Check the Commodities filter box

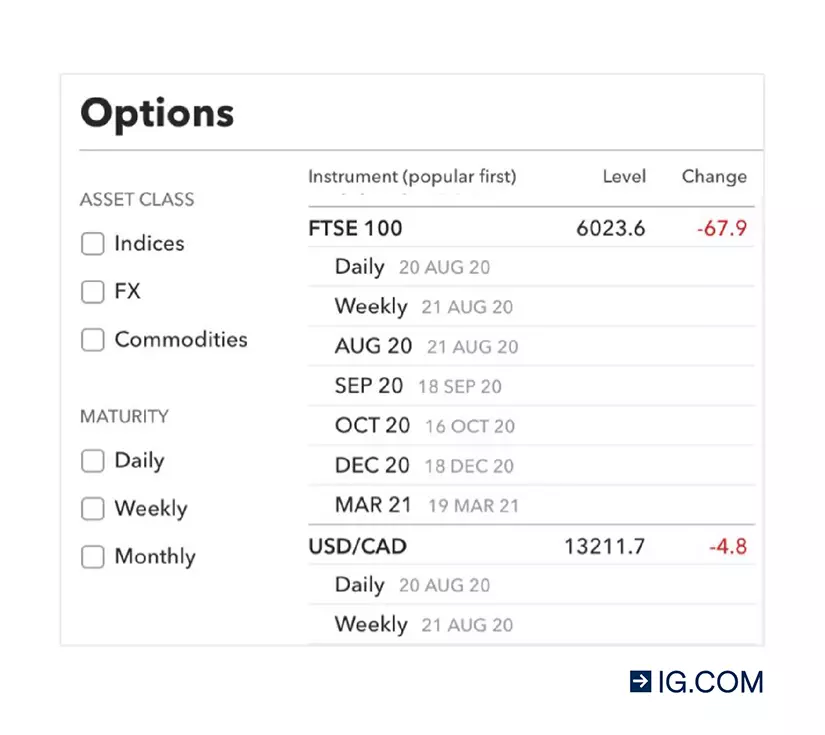click(93, 340)
